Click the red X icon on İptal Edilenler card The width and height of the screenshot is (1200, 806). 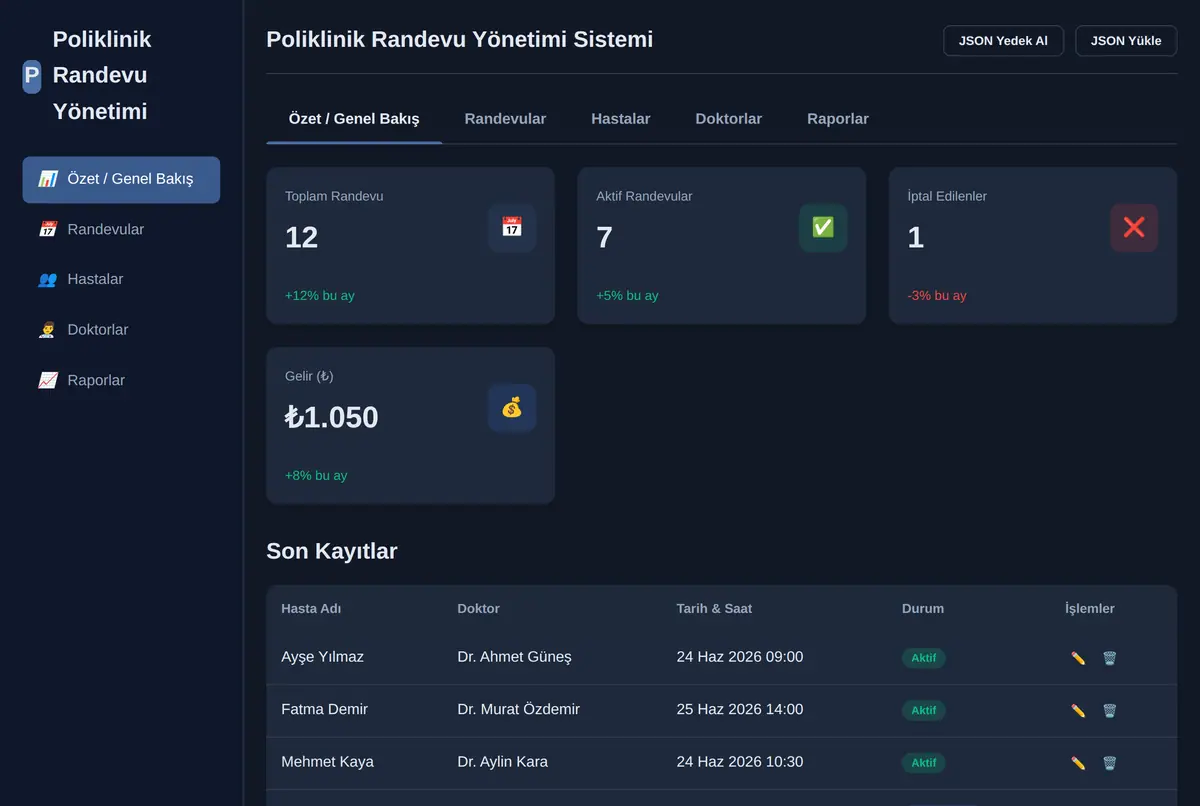click(x=1134, y=228)
